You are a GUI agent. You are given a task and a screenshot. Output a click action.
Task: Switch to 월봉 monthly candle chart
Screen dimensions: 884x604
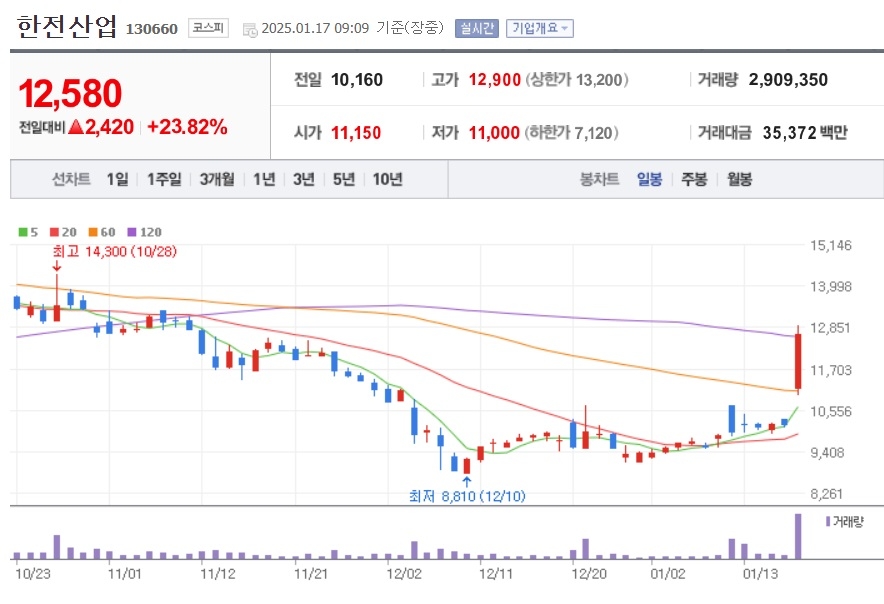click(x=740, y=179)
